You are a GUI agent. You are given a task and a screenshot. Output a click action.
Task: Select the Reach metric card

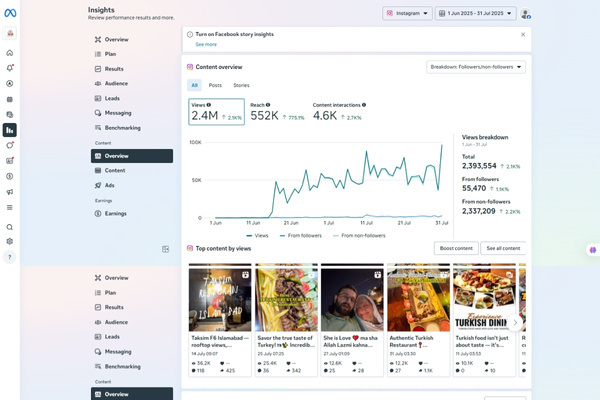(277, 111)
